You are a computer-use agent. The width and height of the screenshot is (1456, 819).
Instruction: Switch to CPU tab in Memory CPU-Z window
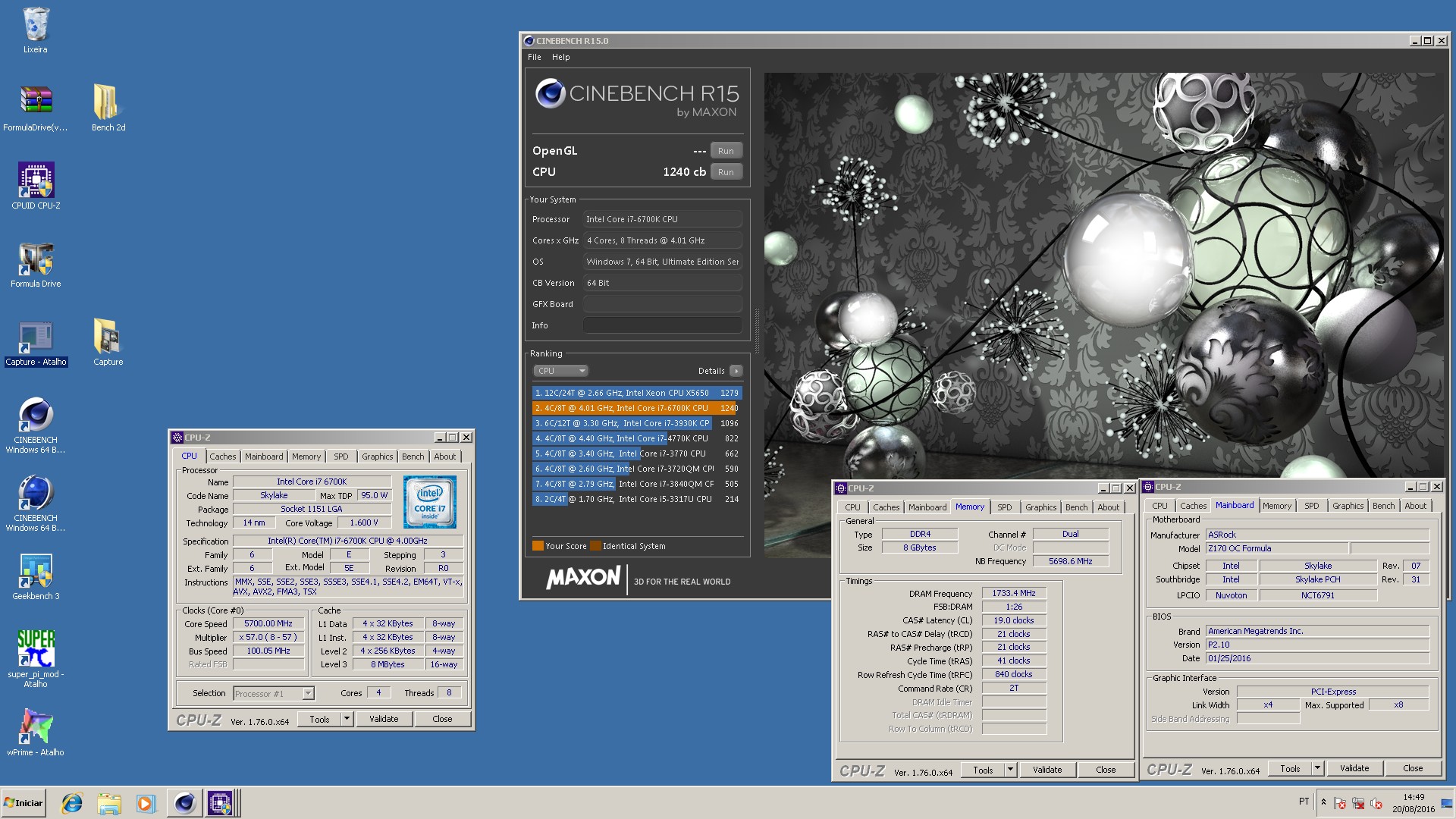tap(853, 507)
